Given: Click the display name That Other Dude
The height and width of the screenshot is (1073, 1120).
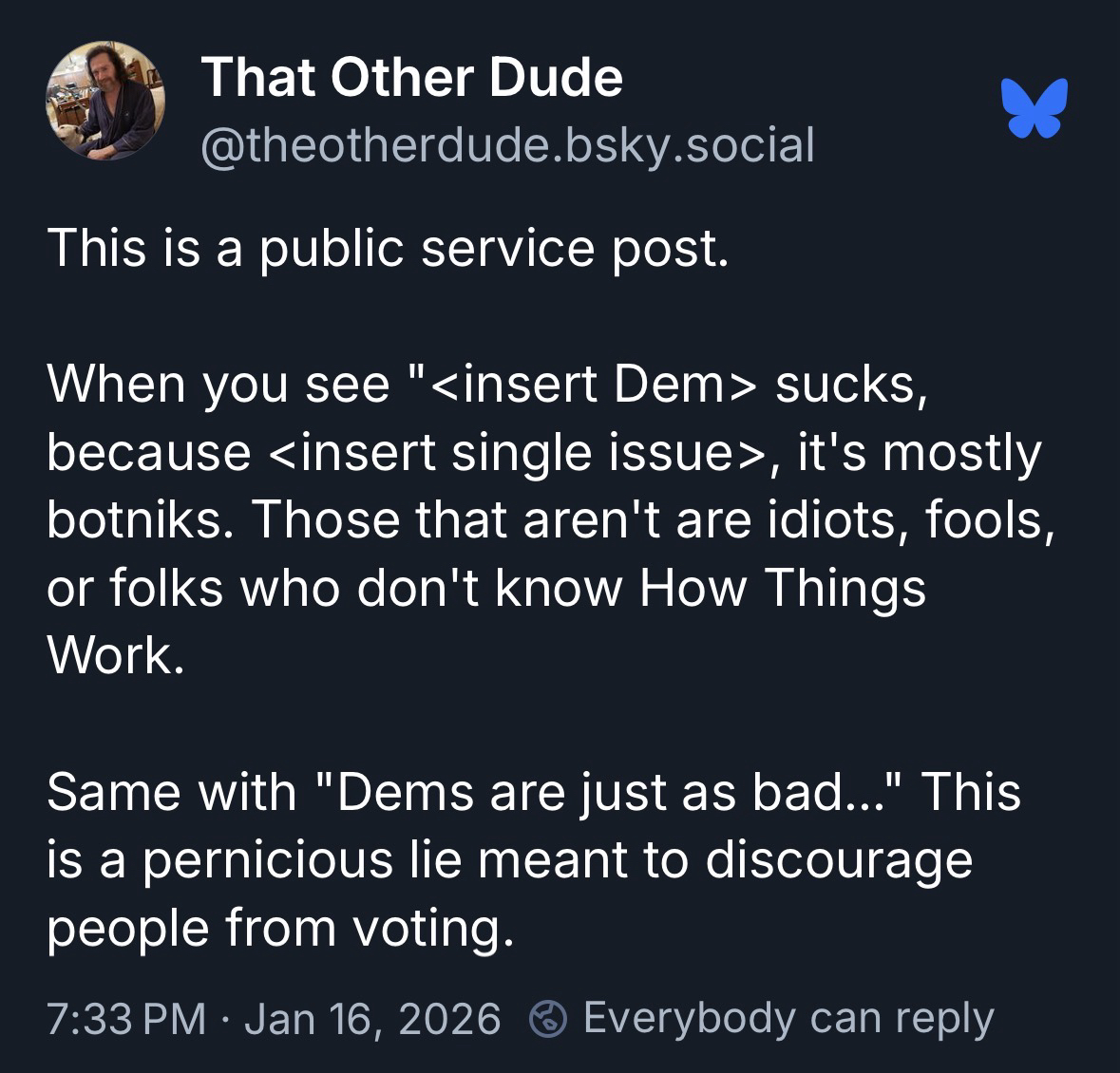Looking at the screenshot, I should [x=411, y=77].
